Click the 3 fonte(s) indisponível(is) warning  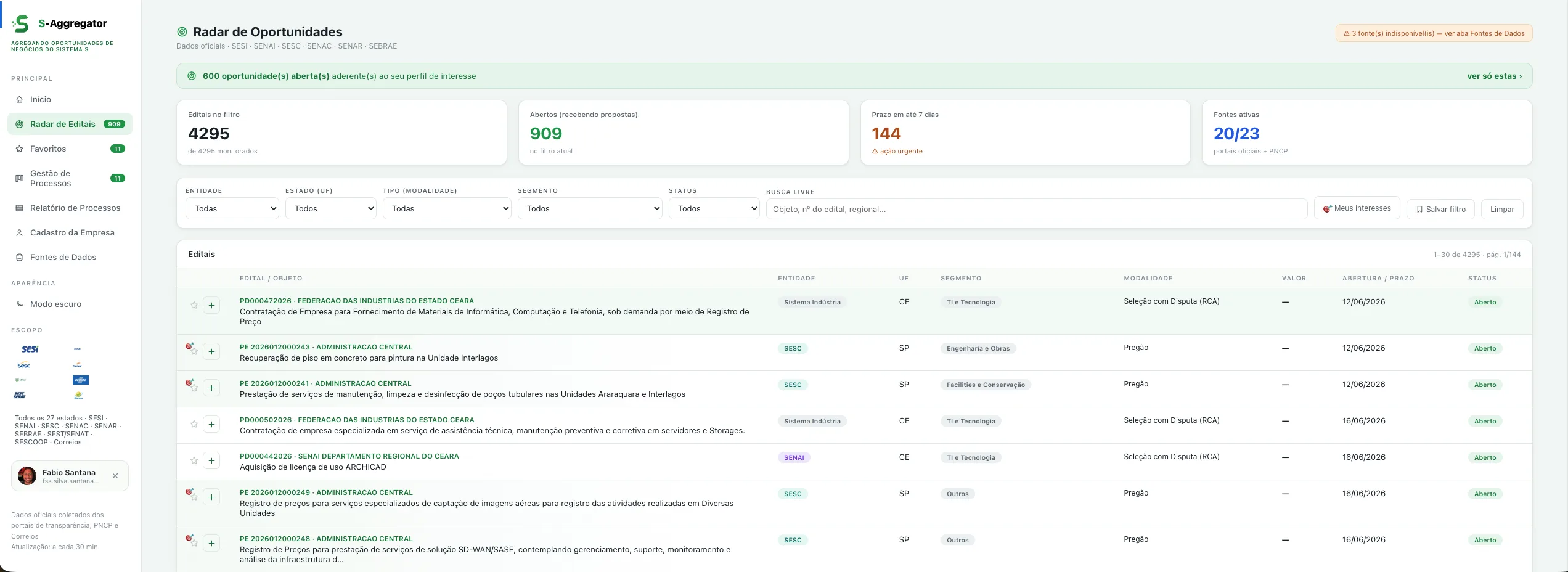[1434, 33]
